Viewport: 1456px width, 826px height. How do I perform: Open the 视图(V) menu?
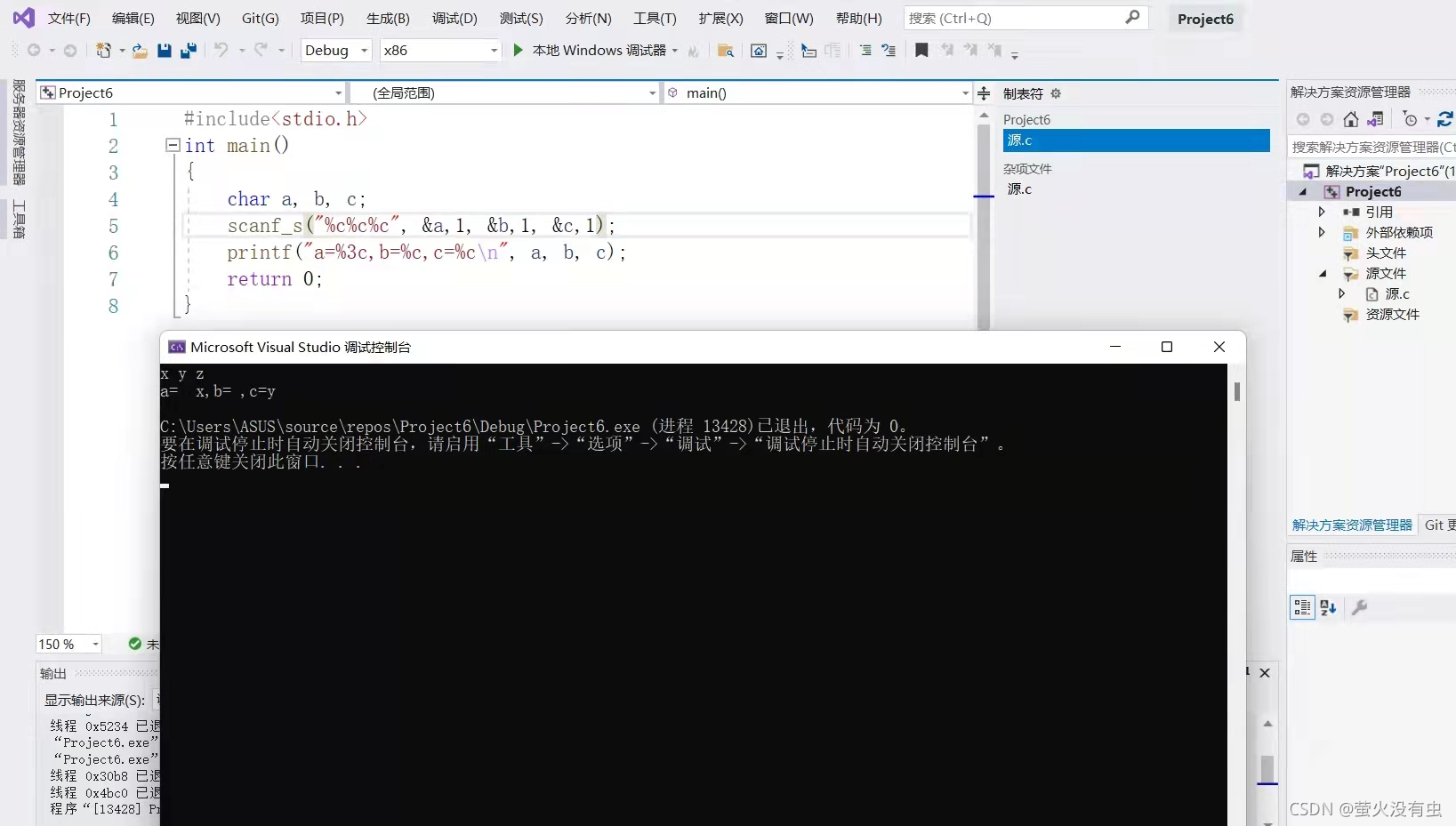[197, 18]
